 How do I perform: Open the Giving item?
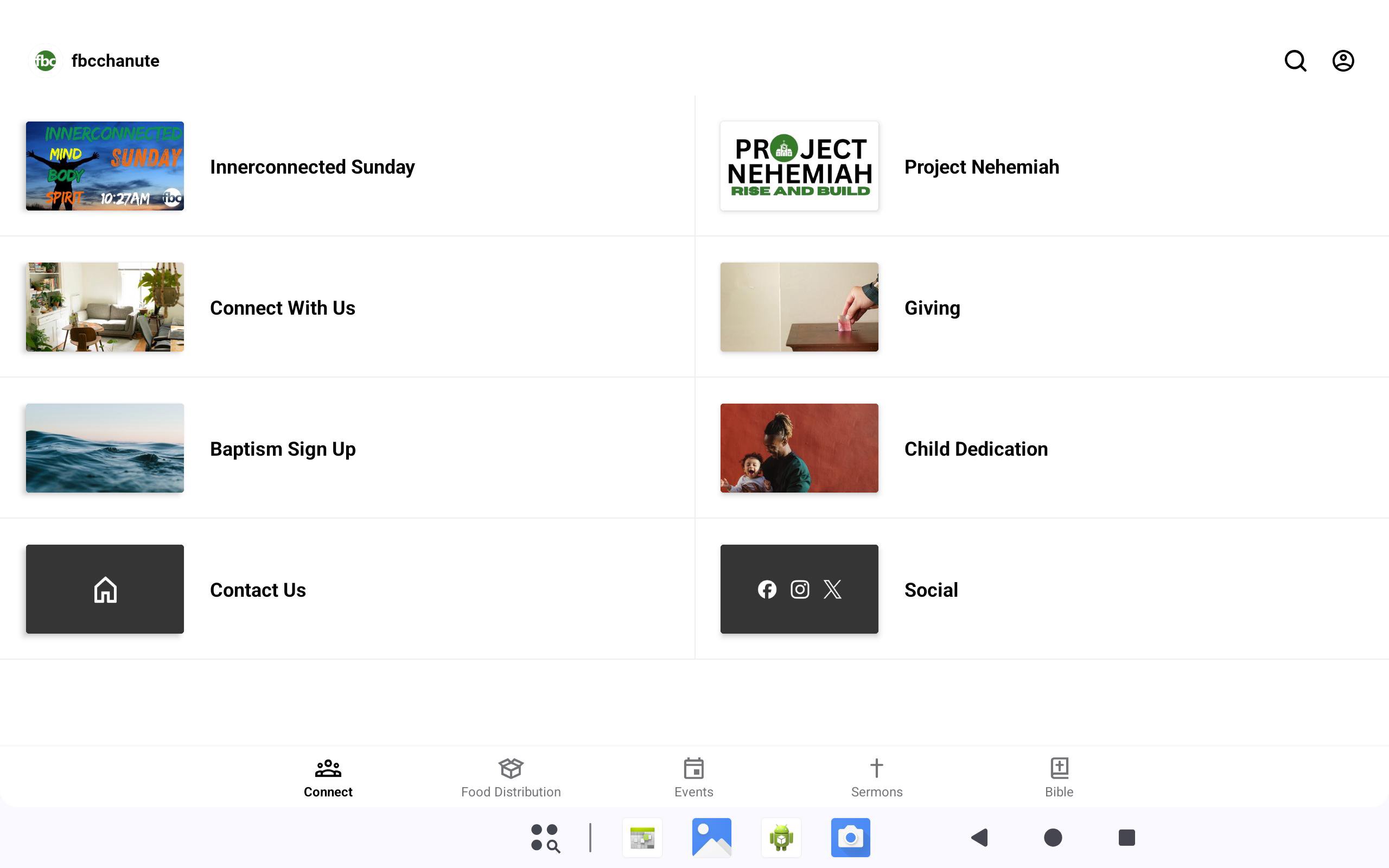point(932,308)
